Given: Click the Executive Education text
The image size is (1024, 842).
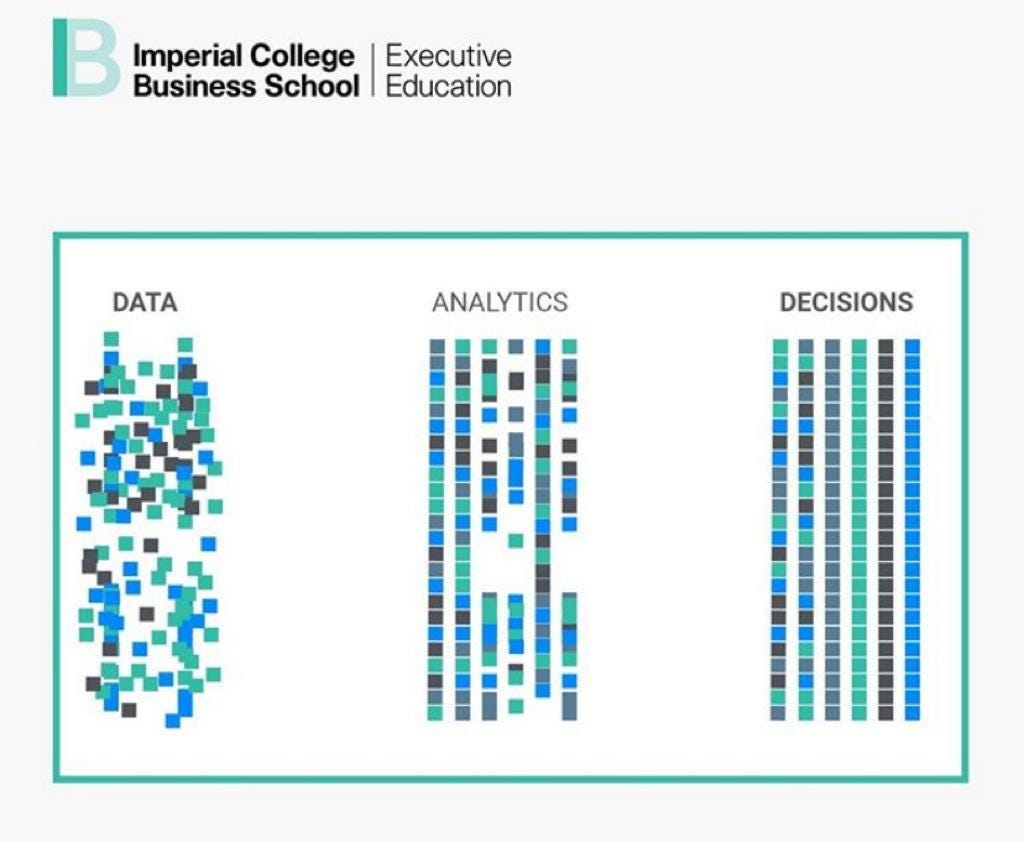Looking at the screenshot, I should point(449,71).
